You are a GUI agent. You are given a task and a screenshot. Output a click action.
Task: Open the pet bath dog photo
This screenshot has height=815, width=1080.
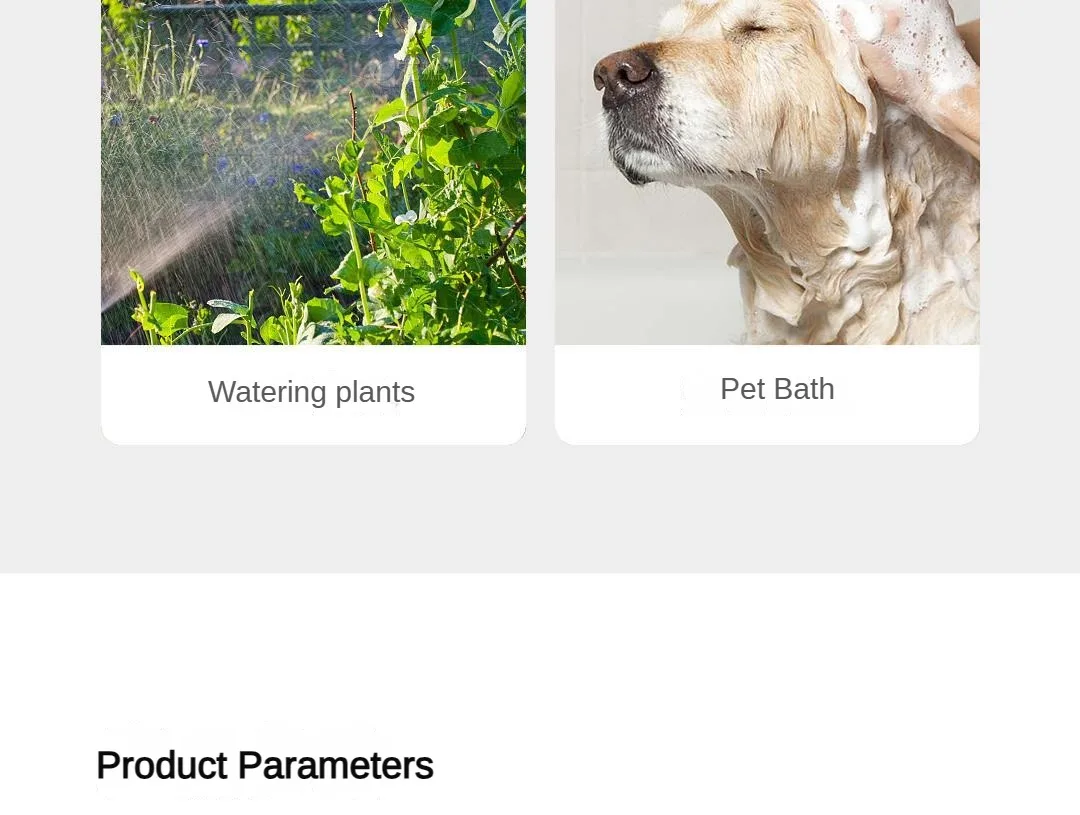(x=767, y=172)
